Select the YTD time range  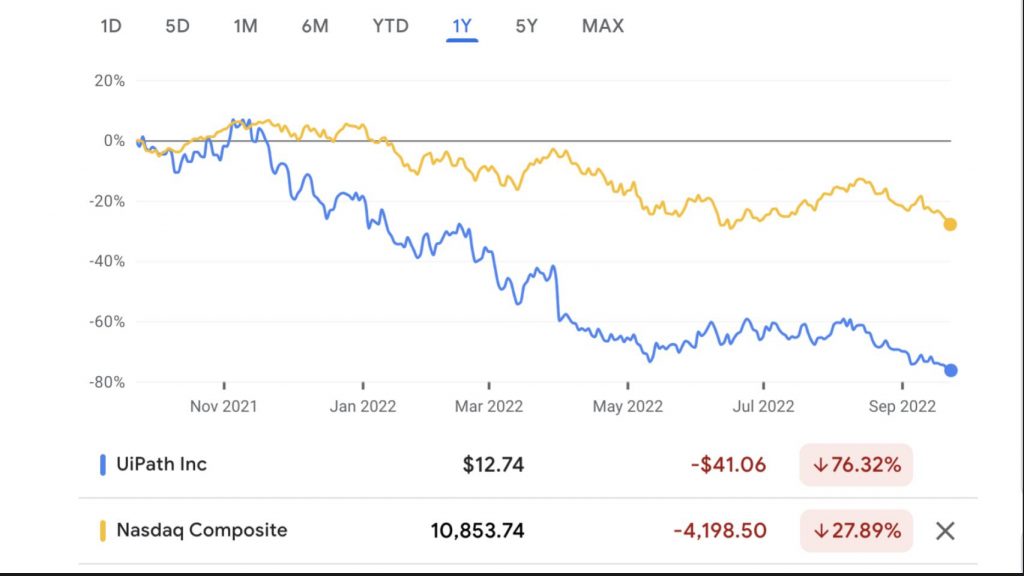[390, 26]
